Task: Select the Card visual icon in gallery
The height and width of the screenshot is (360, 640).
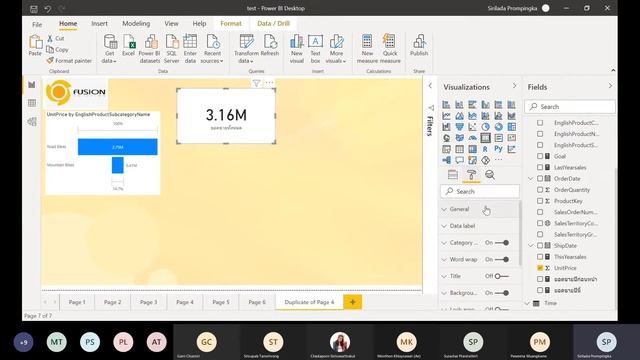Action: [485, 138]
